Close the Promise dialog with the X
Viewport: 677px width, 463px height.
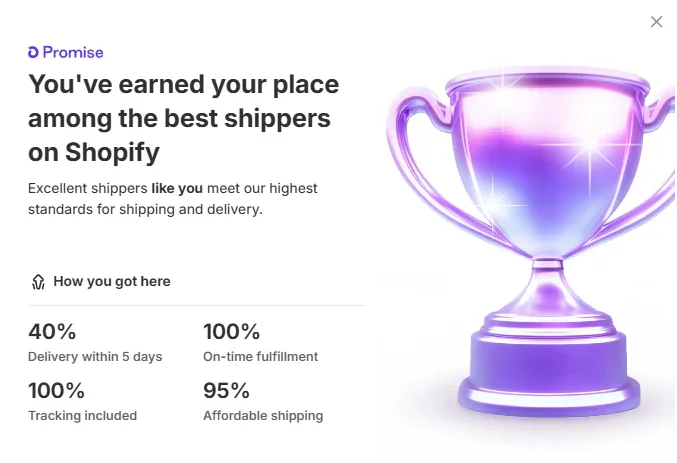[x=656, y=22]
